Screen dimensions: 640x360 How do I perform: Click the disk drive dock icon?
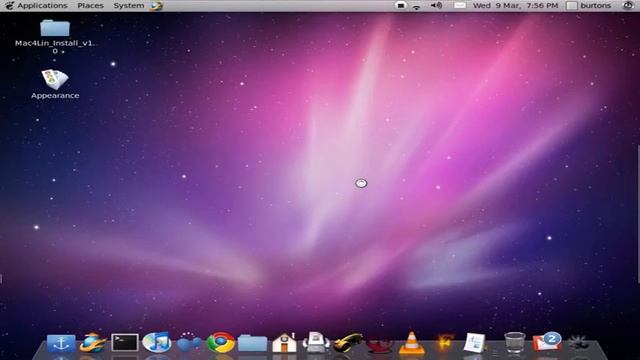316,342
